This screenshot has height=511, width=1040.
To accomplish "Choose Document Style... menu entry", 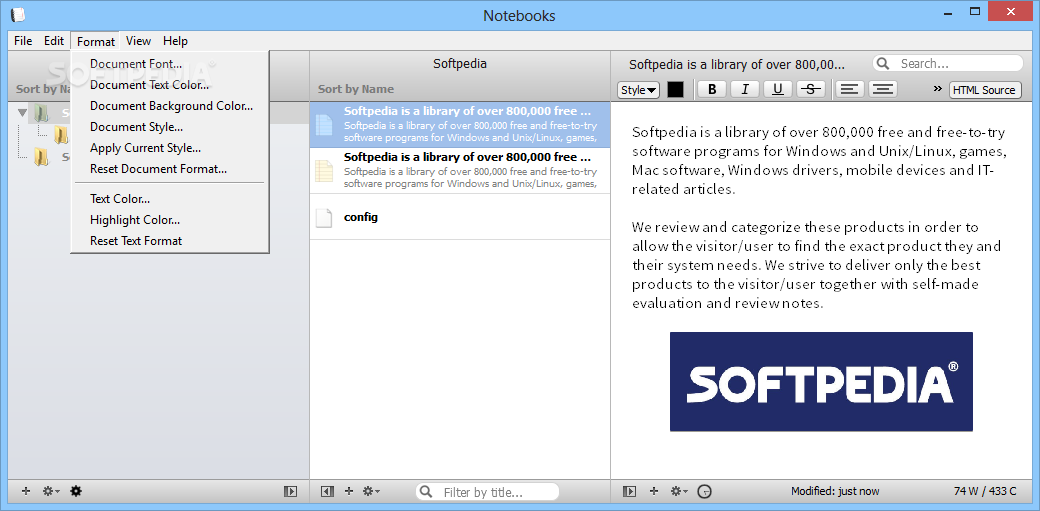I will coord(169,127).
